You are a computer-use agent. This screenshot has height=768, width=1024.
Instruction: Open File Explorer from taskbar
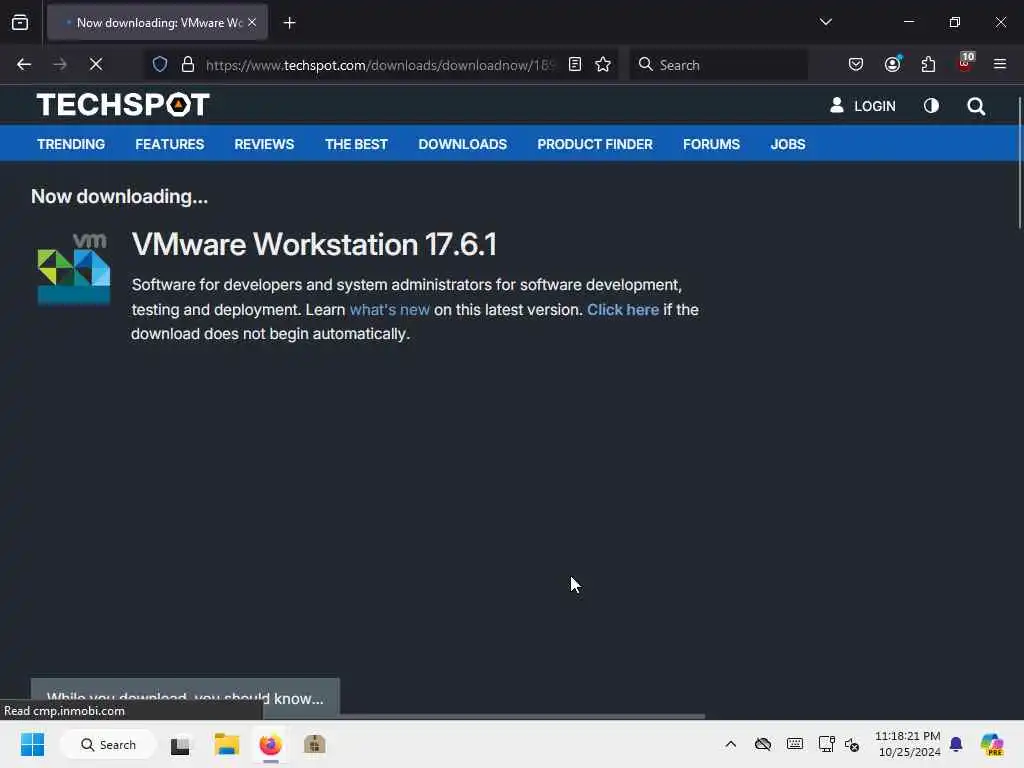tap(227, 744)
